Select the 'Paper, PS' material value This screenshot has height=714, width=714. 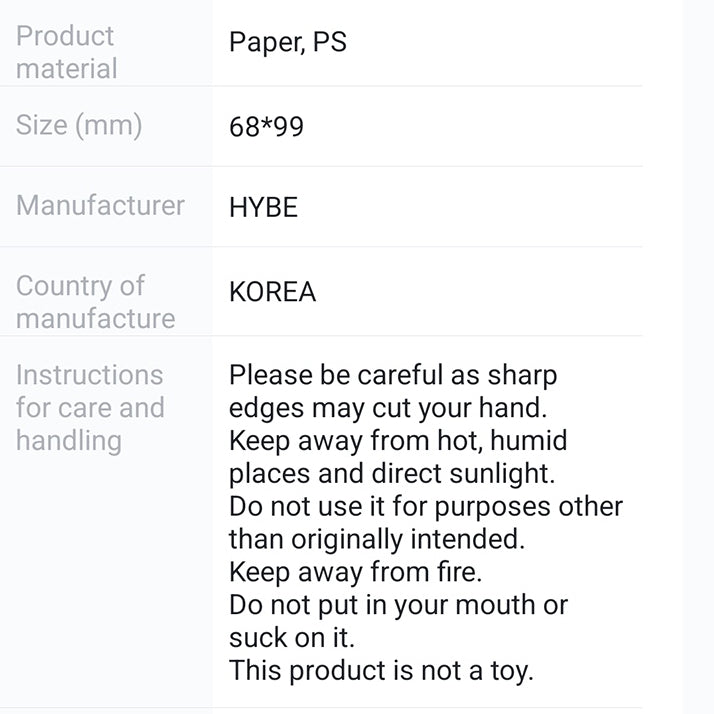pos(288,43)
